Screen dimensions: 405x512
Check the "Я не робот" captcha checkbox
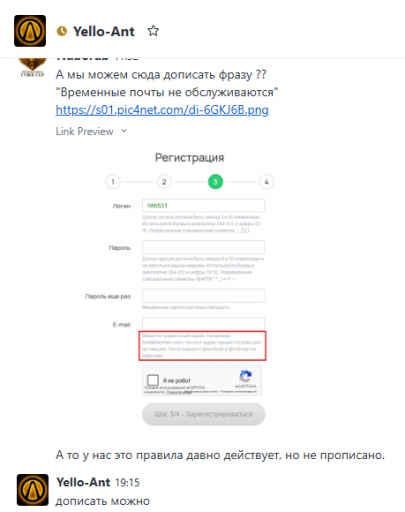point(153,380)
